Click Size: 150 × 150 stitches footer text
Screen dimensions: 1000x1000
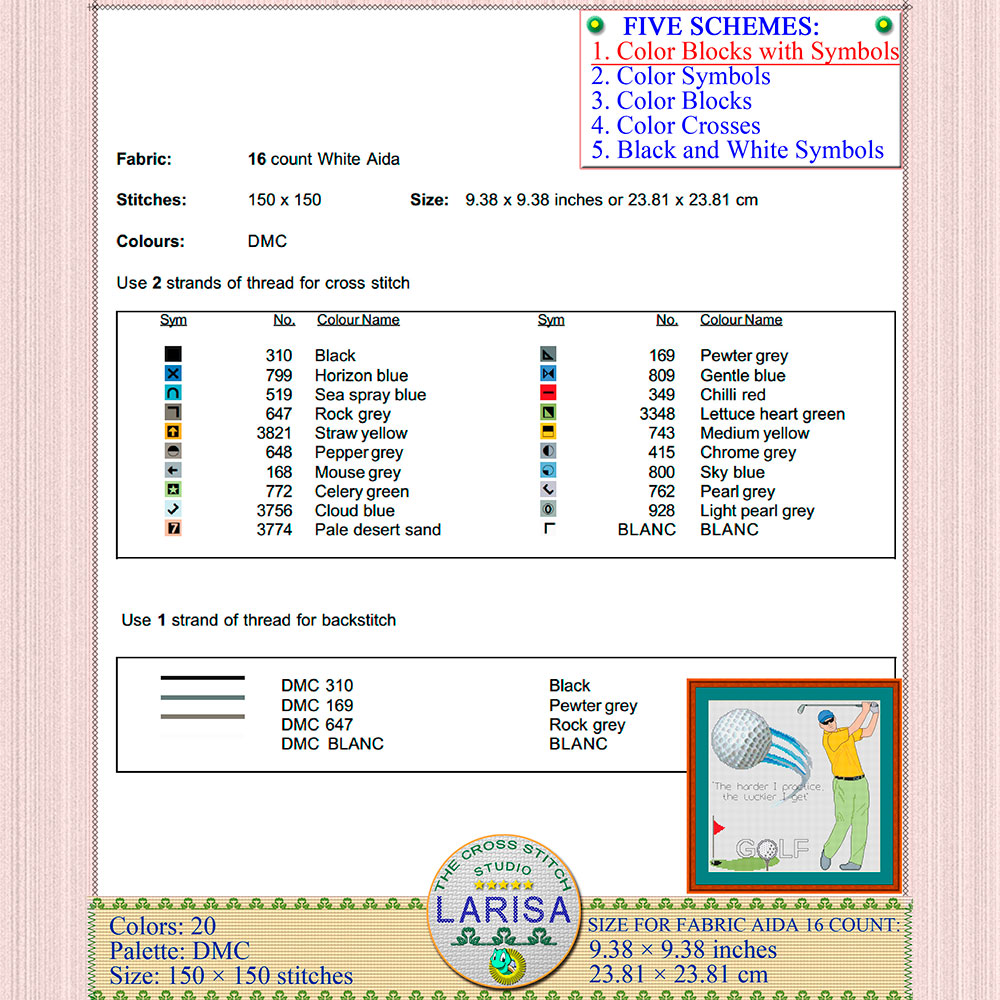pyautogui.click(x=231, y=976)
